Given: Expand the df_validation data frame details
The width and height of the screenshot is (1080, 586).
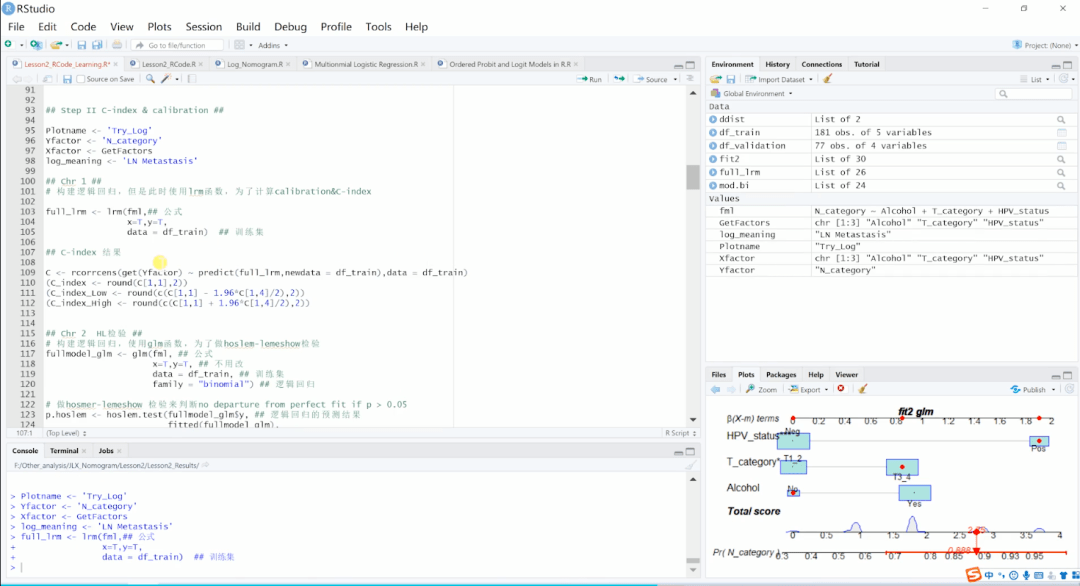Looking at the screenshot, I should [713, 145].
